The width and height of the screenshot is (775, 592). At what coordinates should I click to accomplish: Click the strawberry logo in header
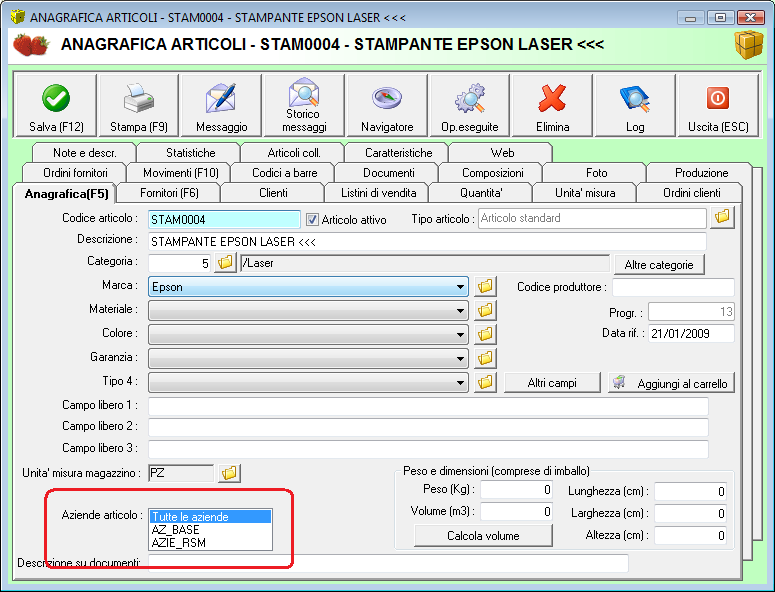click(31, 44)
